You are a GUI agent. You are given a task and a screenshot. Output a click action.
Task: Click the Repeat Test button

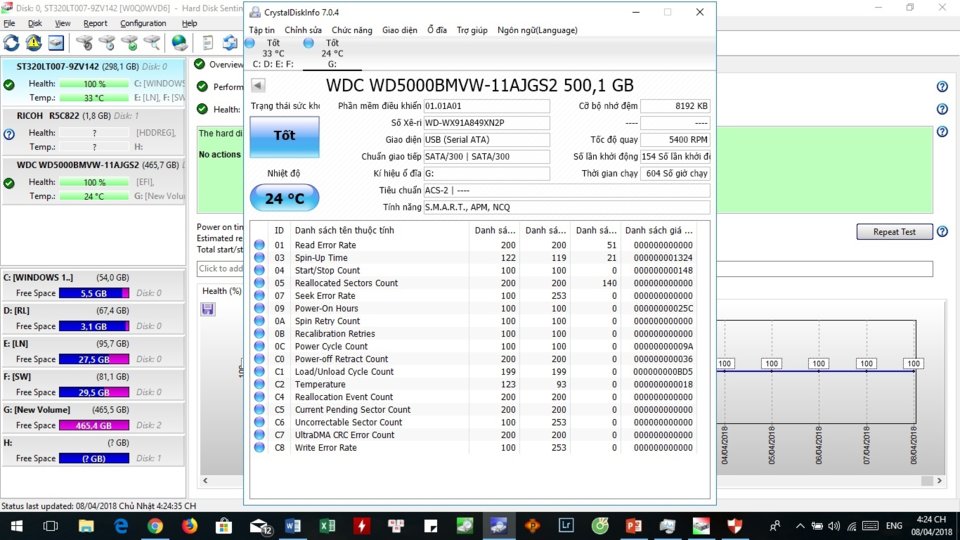pyautogui.click(x=894, y=231)
